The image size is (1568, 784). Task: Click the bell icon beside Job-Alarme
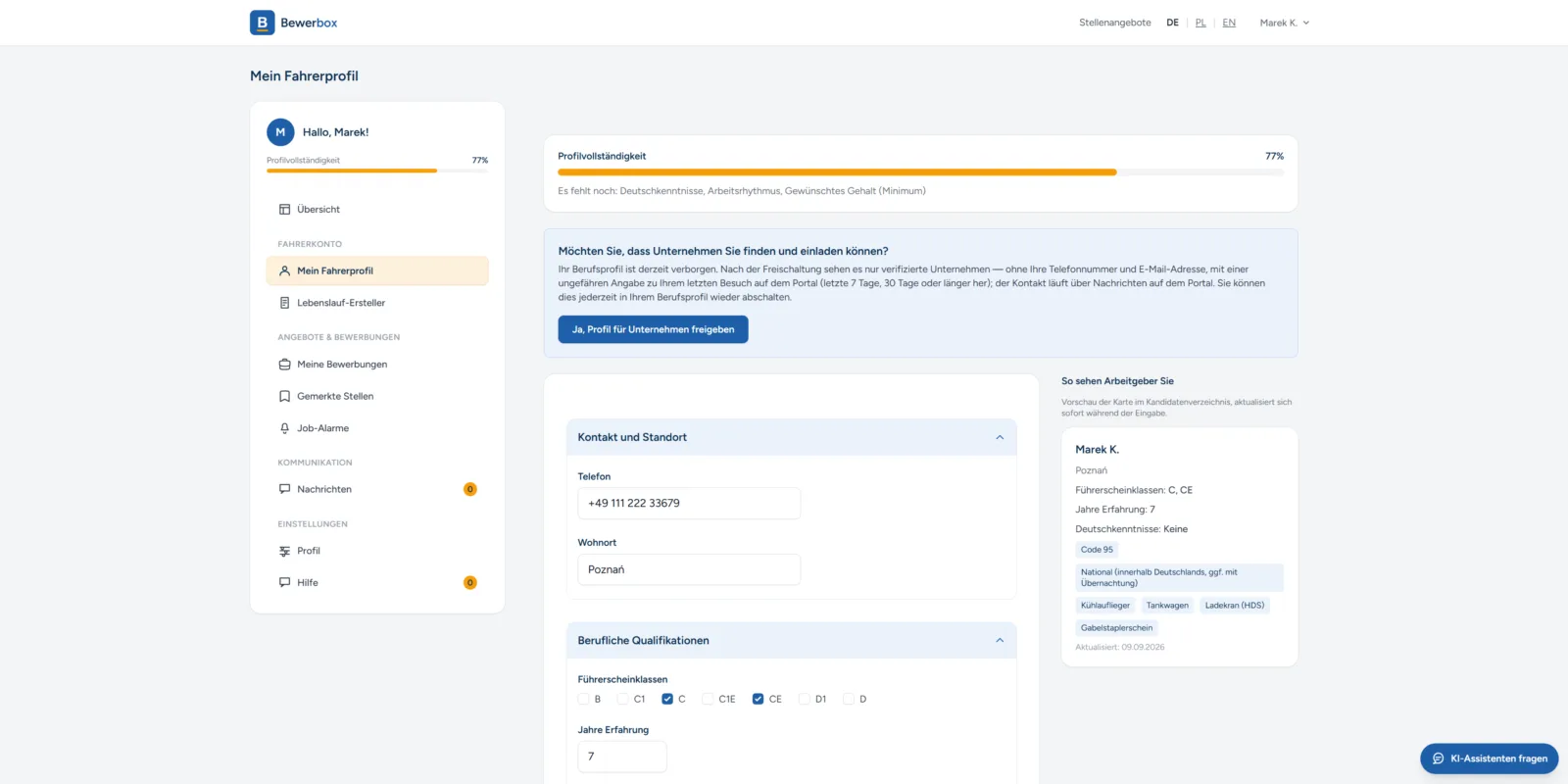tap(284, 428)
